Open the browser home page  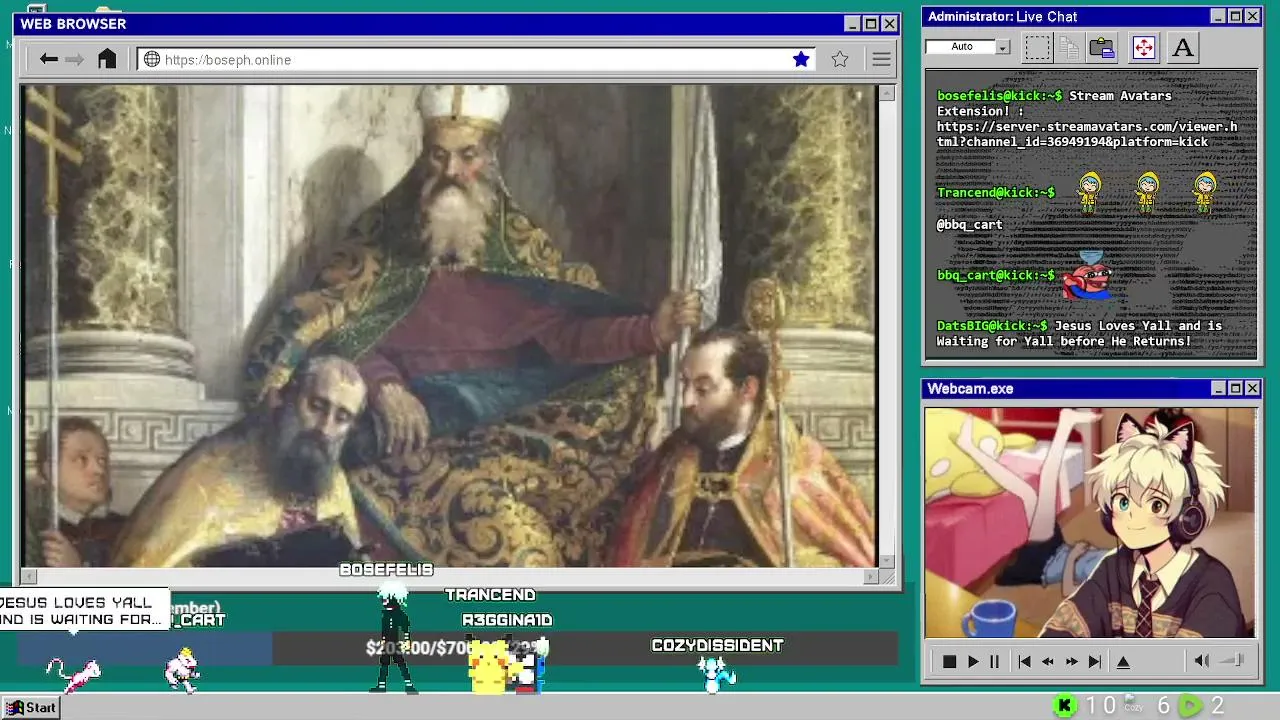pos(107,59)
